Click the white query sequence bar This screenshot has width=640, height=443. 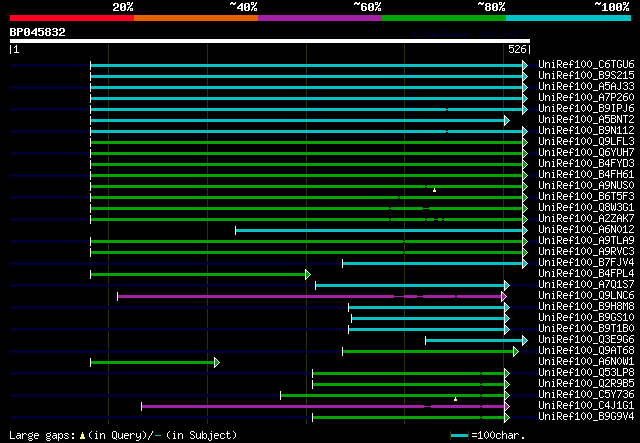tap(270, 41)
